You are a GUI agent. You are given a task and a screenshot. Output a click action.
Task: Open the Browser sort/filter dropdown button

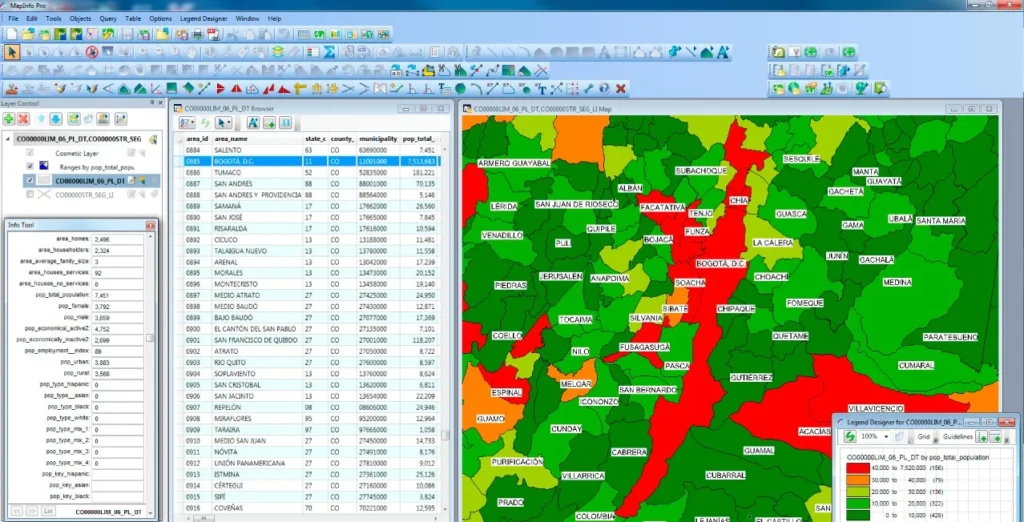(187, 123)
